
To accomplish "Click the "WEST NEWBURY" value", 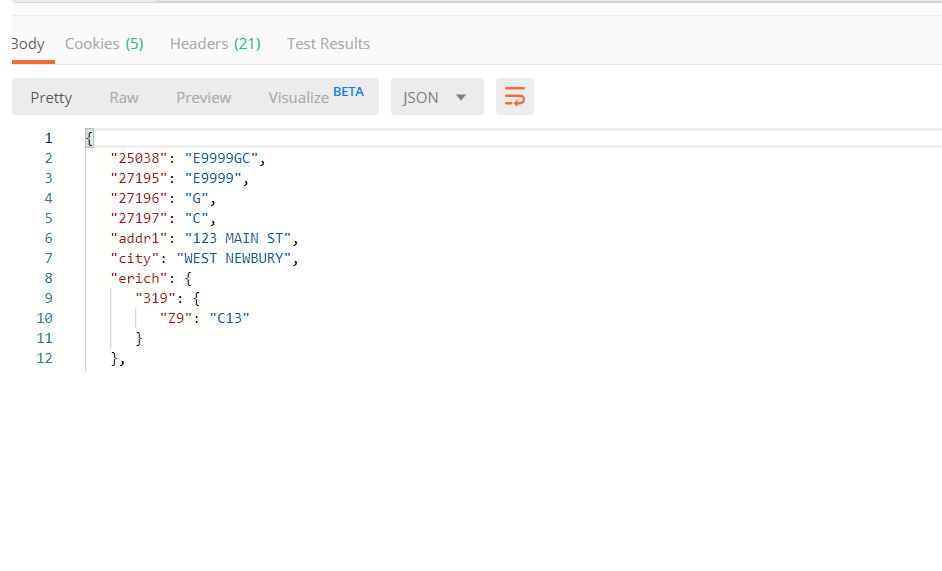I will 234,258.
